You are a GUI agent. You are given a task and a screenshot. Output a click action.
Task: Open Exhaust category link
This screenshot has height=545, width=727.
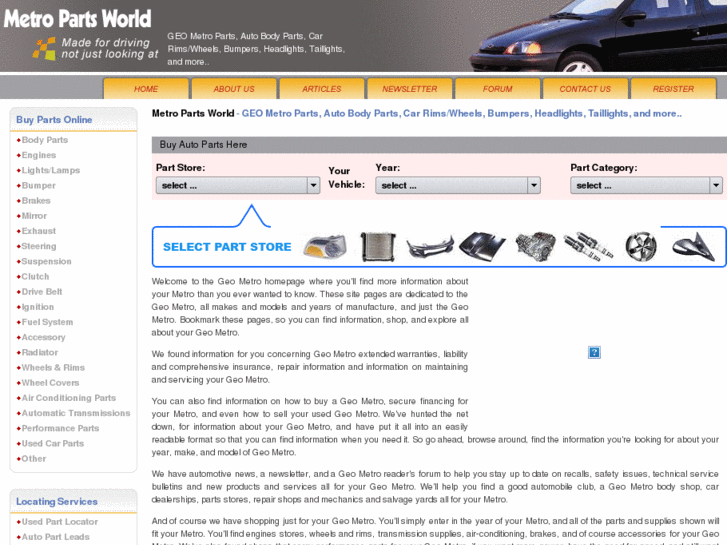pyautogui.click(x=39, y=231)
